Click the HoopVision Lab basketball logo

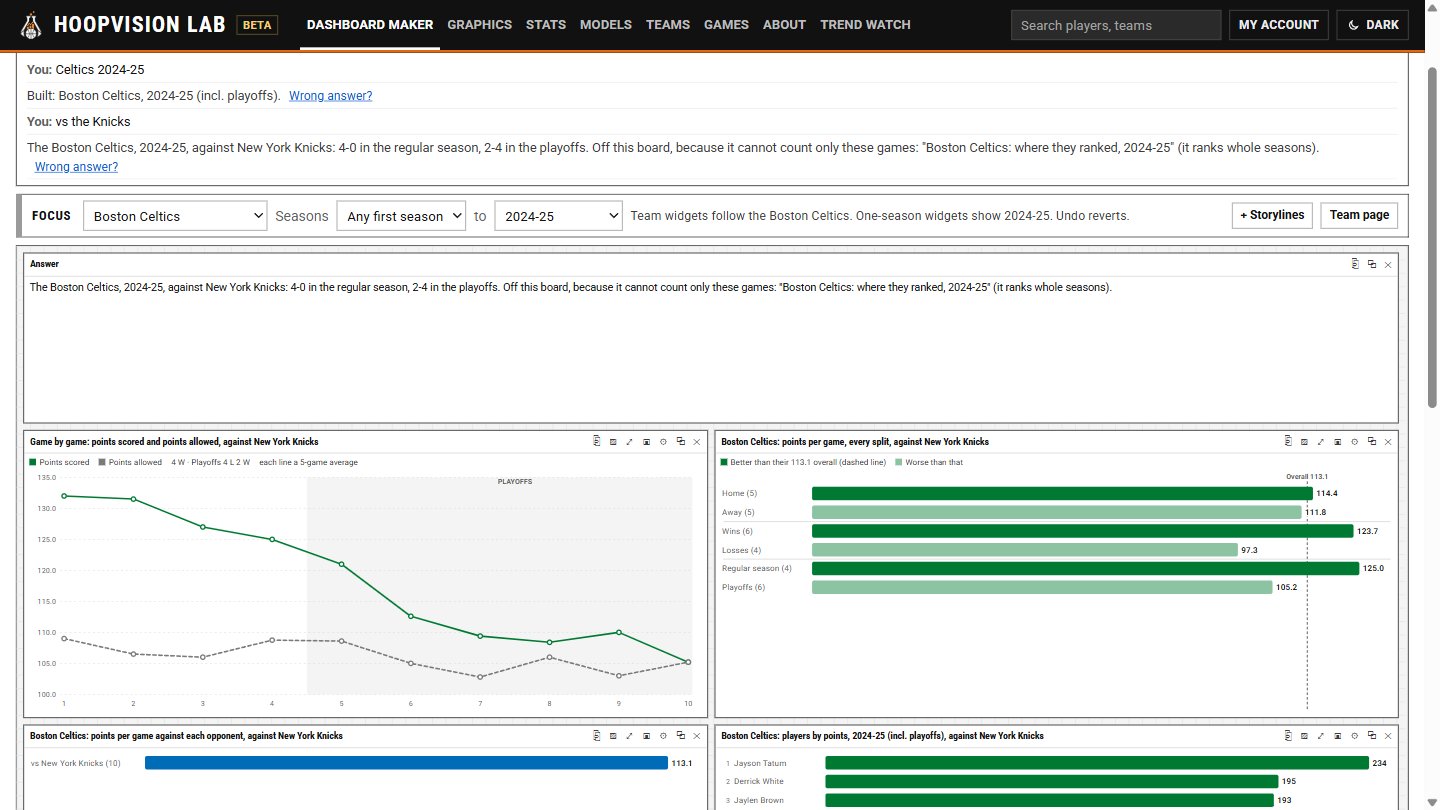(32, 25)
